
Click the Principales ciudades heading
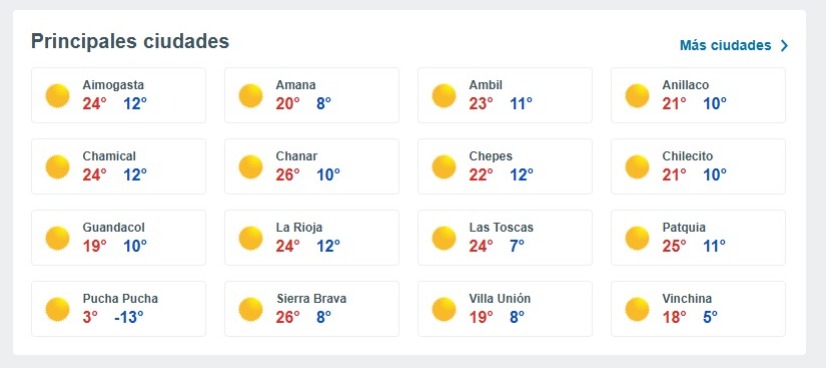[x=130, y=41]
